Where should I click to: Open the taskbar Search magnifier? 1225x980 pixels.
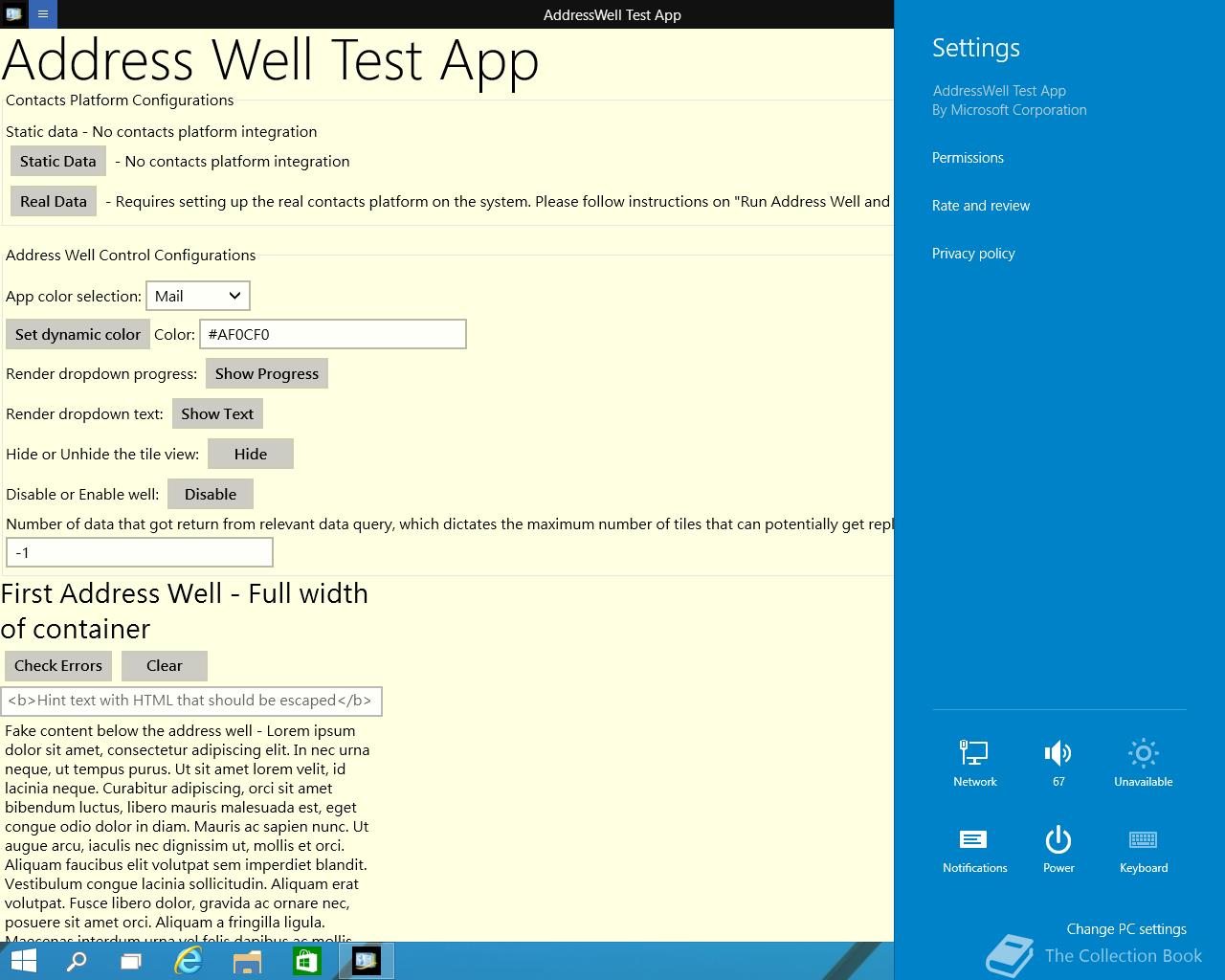click(x=77, y=961)
